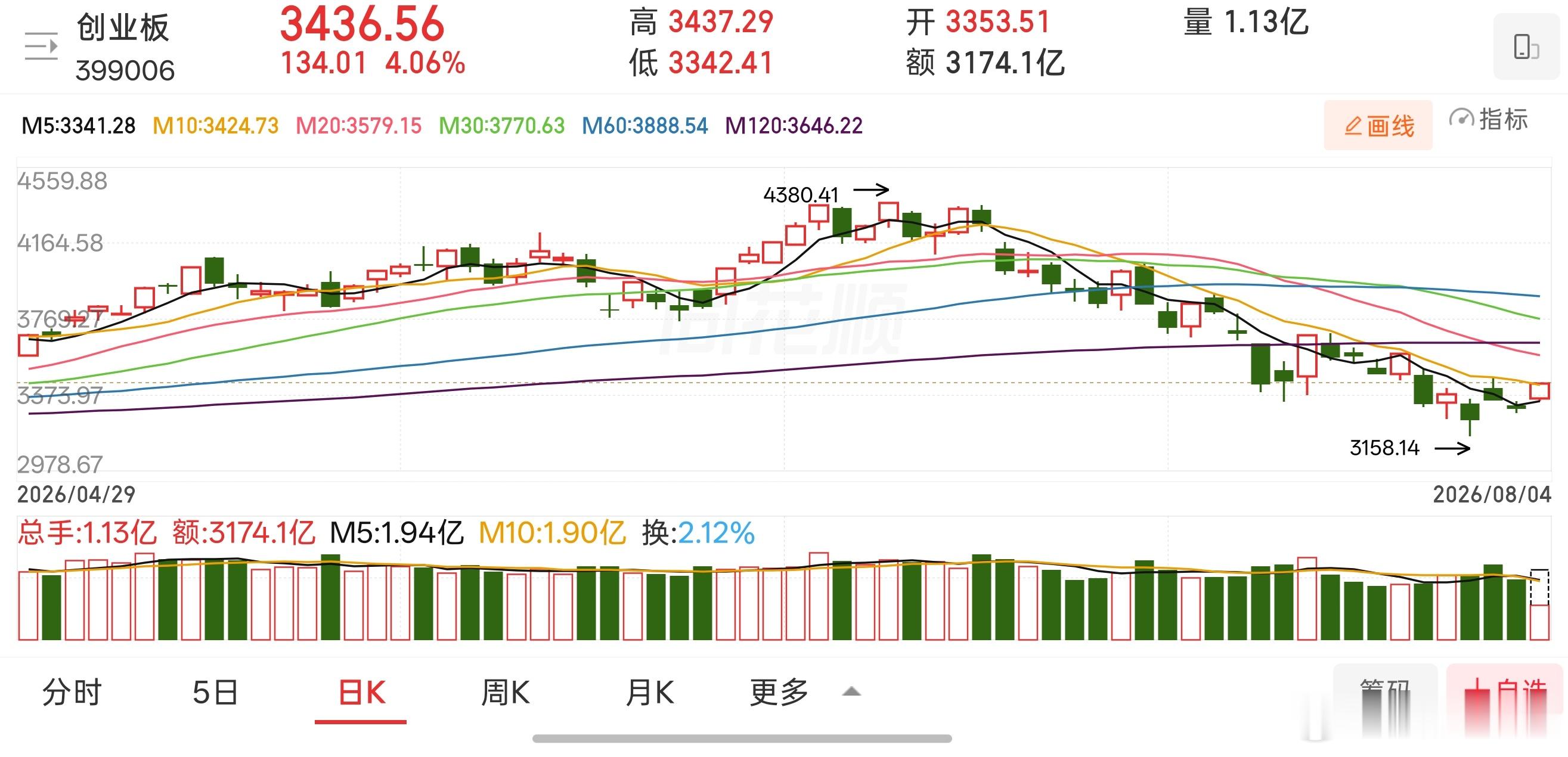Click the M10:3424.73 moving average label
Image resolution: width=1568 pixels, height=757 pixels.
[x=215, y=126]
